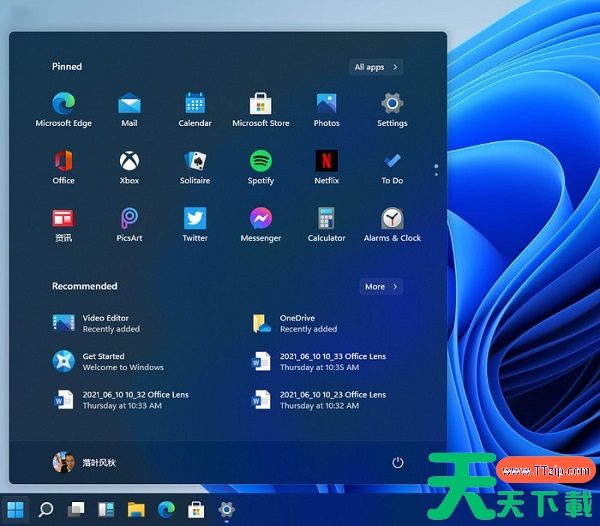Open Settings from the taskbar

coord(226,510)
